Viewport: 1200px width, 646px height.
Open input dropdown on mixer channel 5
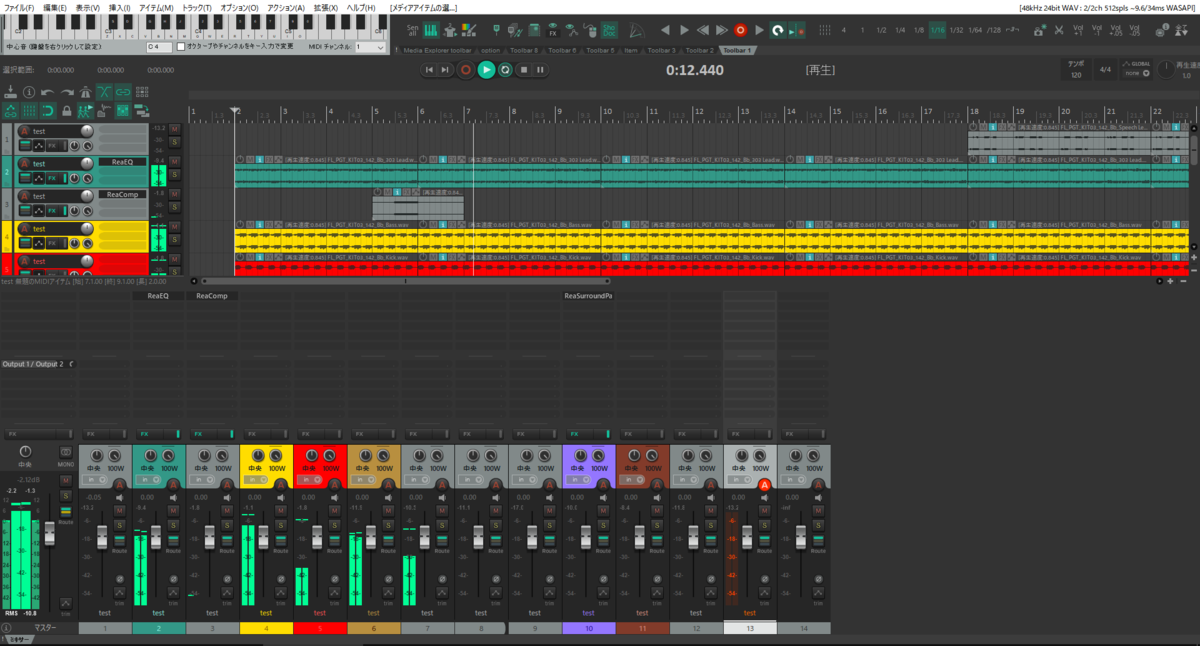[310, 479]
